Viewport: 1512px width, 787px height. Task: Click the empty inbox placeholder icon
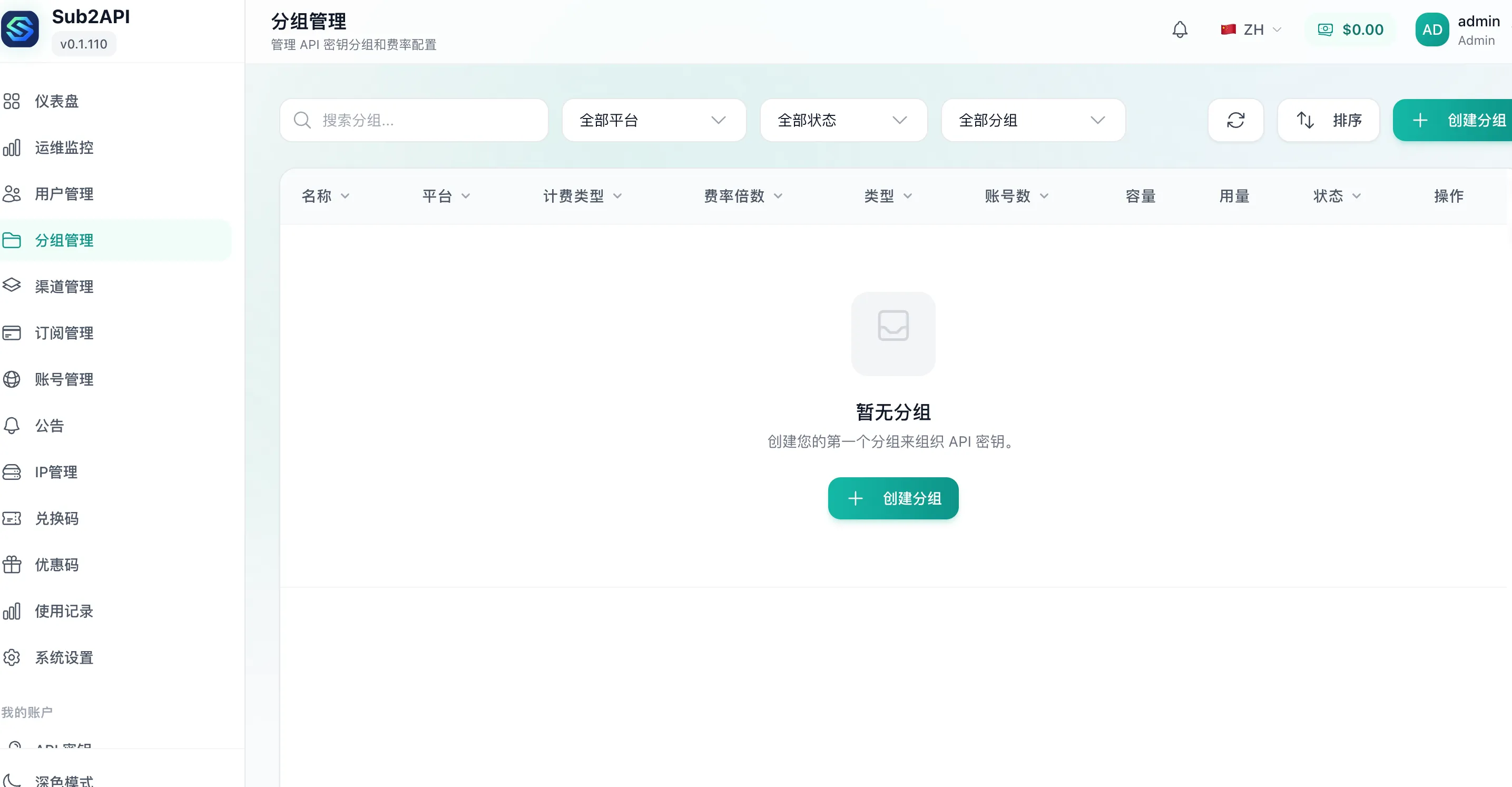(893, 326)
